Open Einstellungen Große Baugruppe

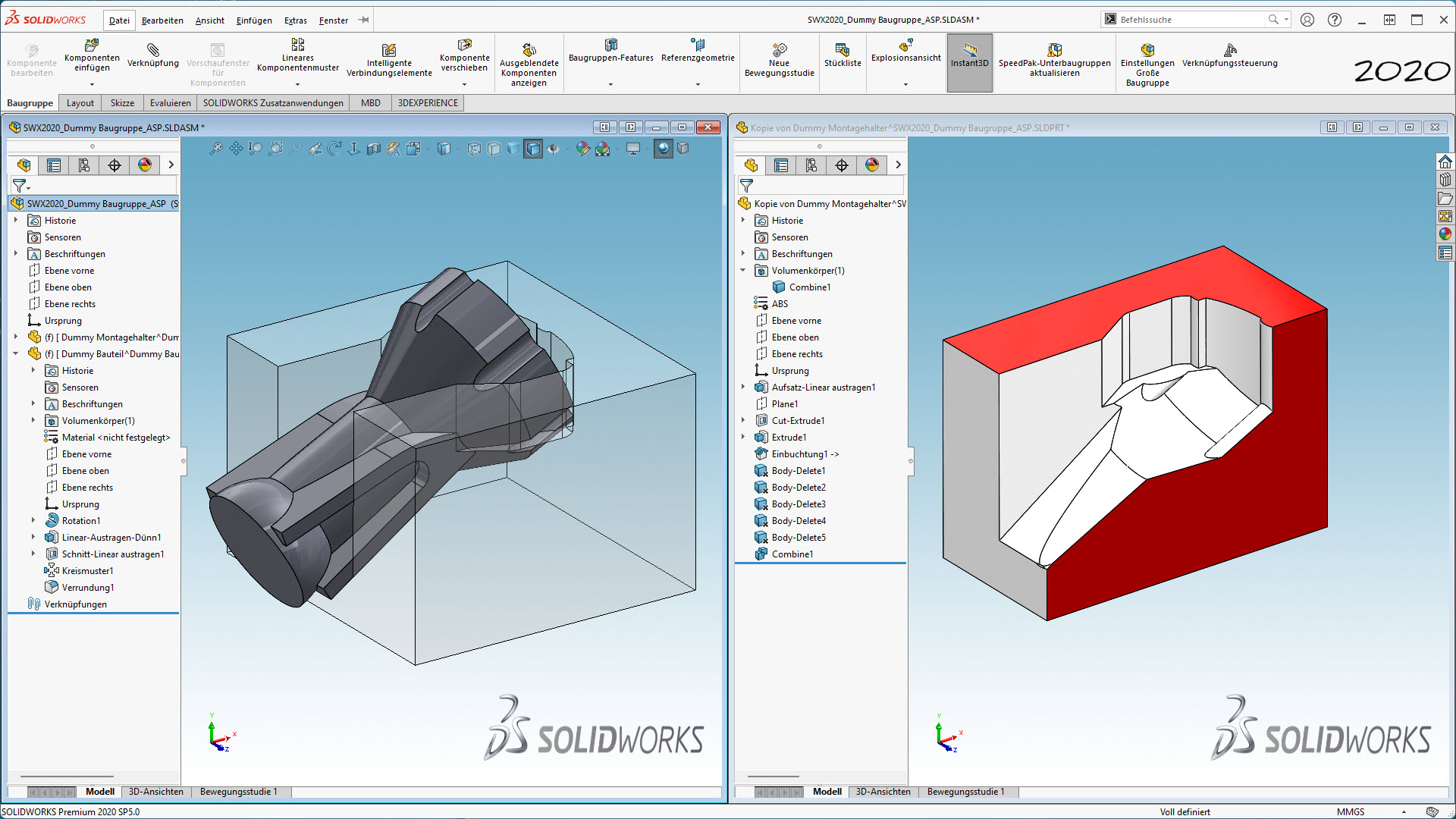[1147, 65]
